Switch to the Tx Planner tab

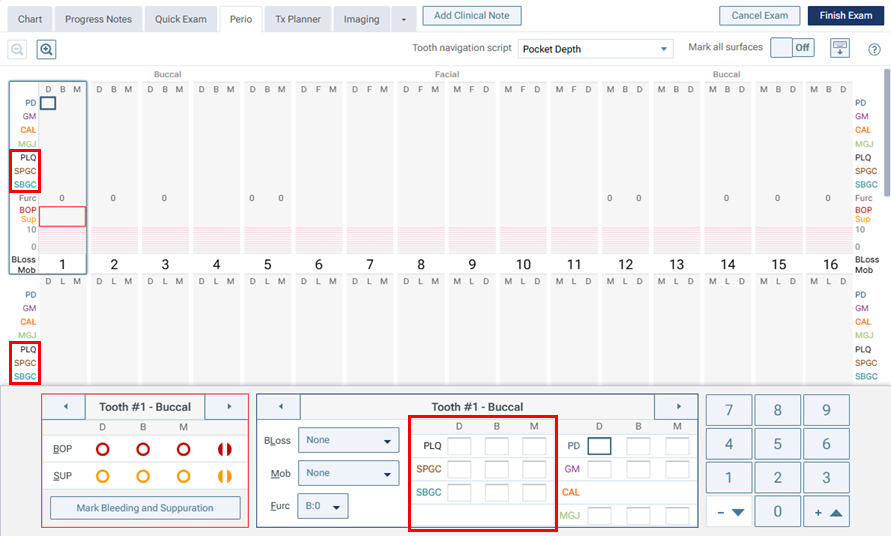(x=298, y=18)
